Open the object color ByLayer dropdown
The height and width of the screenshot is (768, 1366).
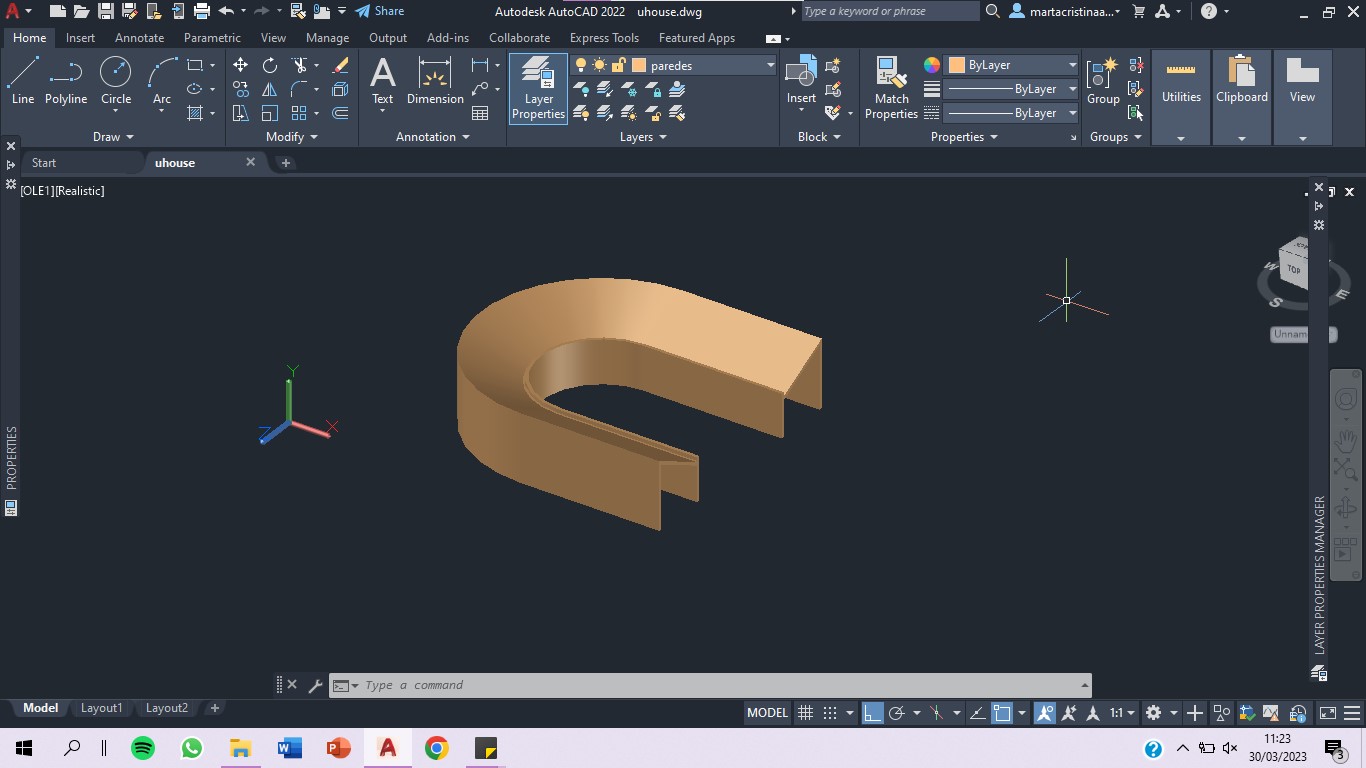point(1072,65)
